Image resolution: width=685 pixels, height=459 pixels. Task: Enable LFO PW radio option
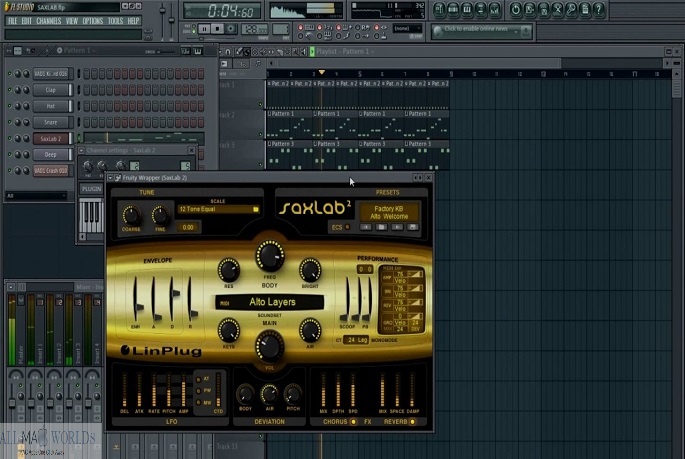pyautogui.click(x=198, y=390)
